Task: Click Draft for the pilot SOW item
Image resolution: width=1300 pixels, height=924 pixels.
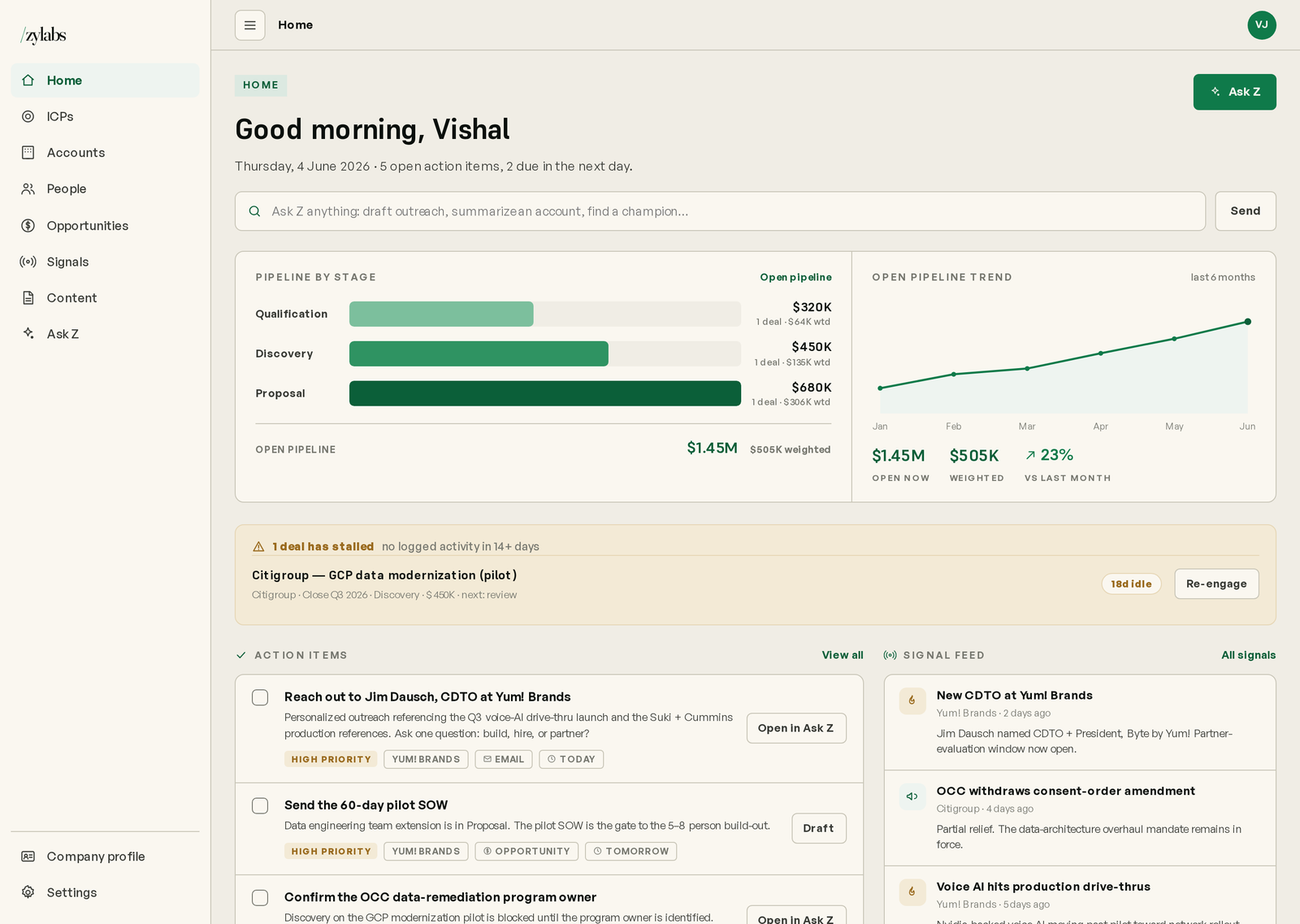Action: (819, 828)
